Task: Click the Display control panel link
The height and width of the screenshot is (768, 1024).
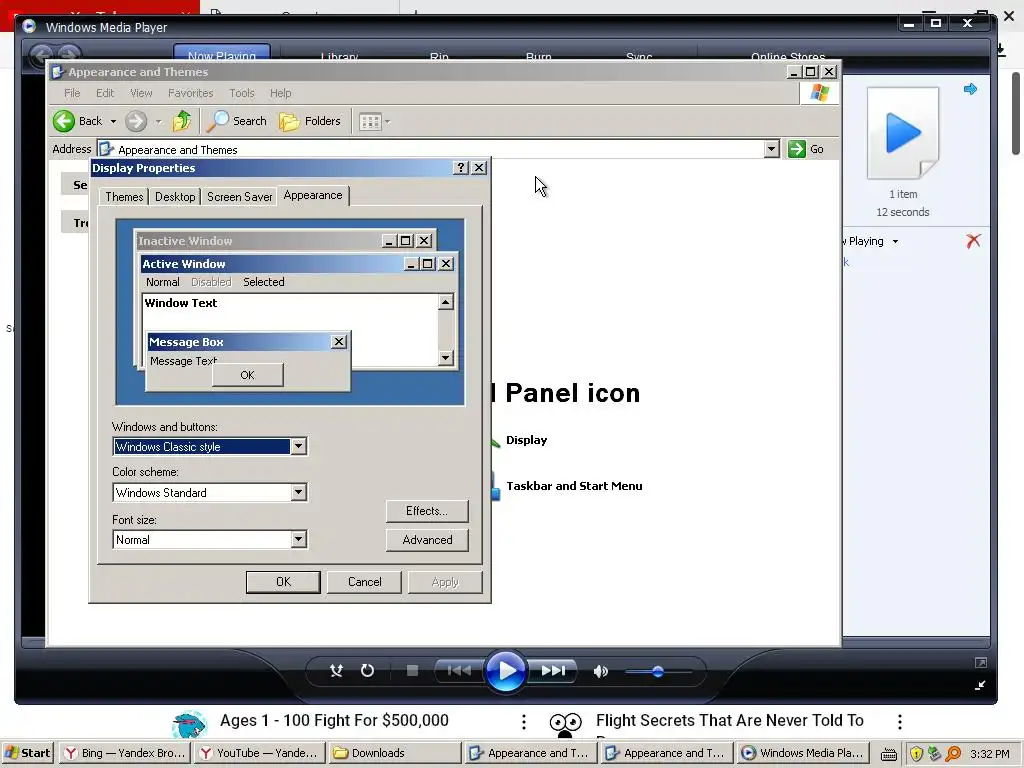Action: tap(526, 440)
